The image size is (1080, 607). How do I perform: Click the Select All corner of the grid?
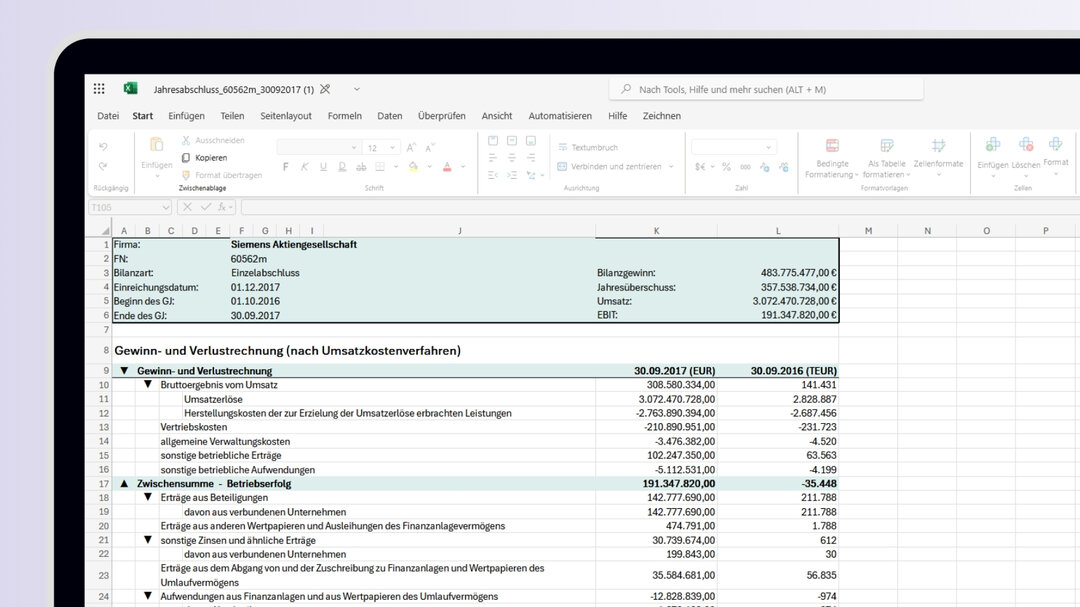(x=104, y=231)
